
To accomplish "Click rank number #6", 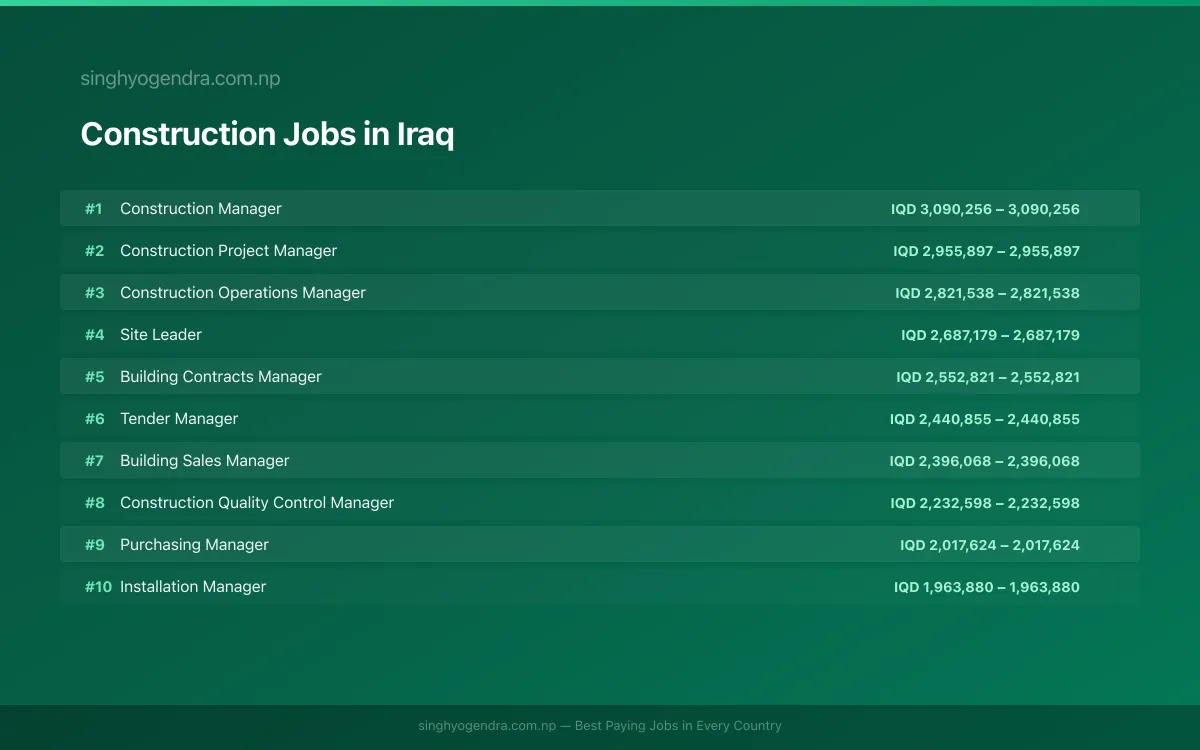I will pyautogui.click(x=94, y=419).
